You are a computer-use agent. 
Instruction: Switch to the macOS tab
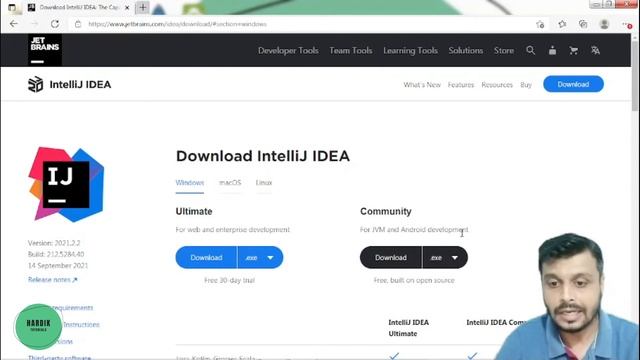230,182
